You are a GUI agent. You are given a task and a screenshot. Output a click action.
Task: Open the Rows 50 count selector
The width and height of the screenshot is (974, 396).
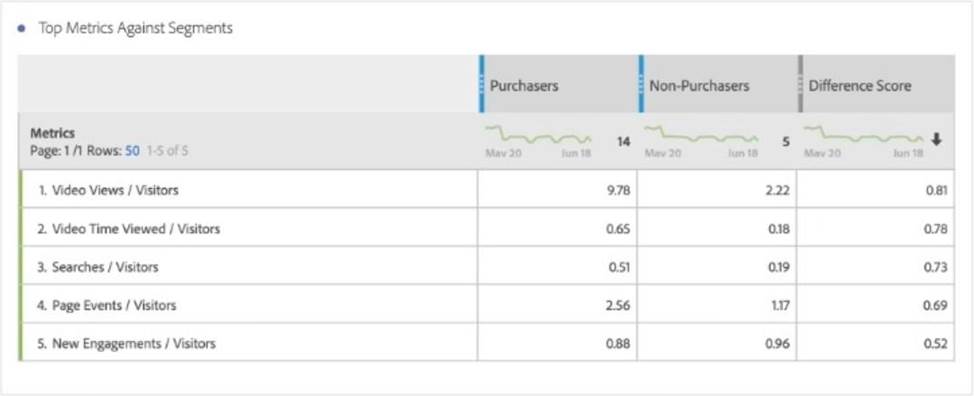coord(132,150)
